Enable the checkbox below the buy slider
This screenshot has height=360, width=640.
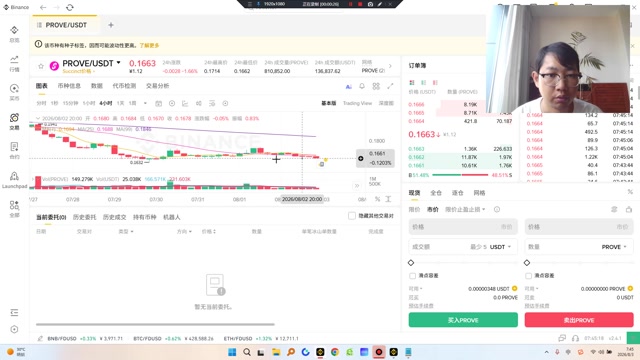point(412,276)
